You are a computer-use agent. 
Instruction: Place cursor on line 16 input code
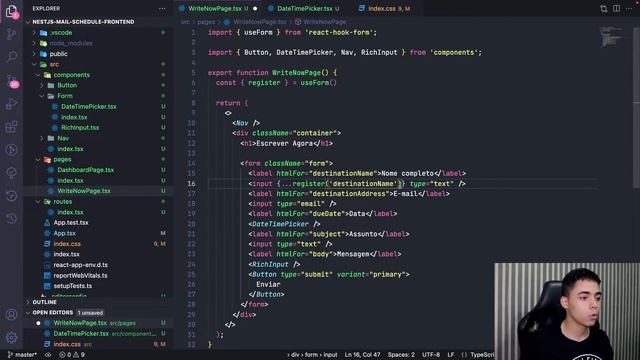(x=357, y=184)
